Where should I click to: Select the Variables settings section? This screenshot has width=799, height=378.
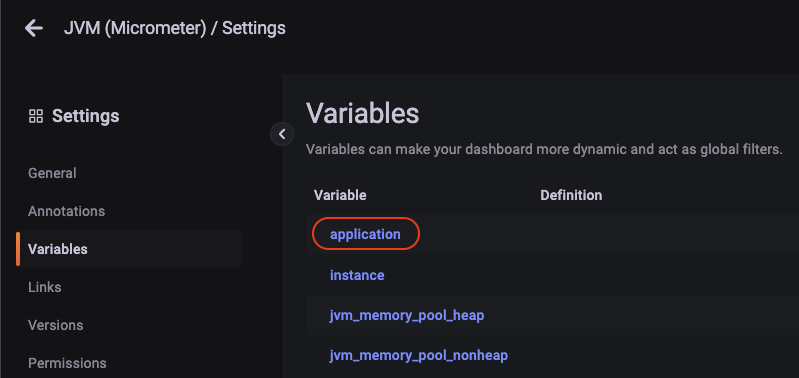tap(129, 249)
